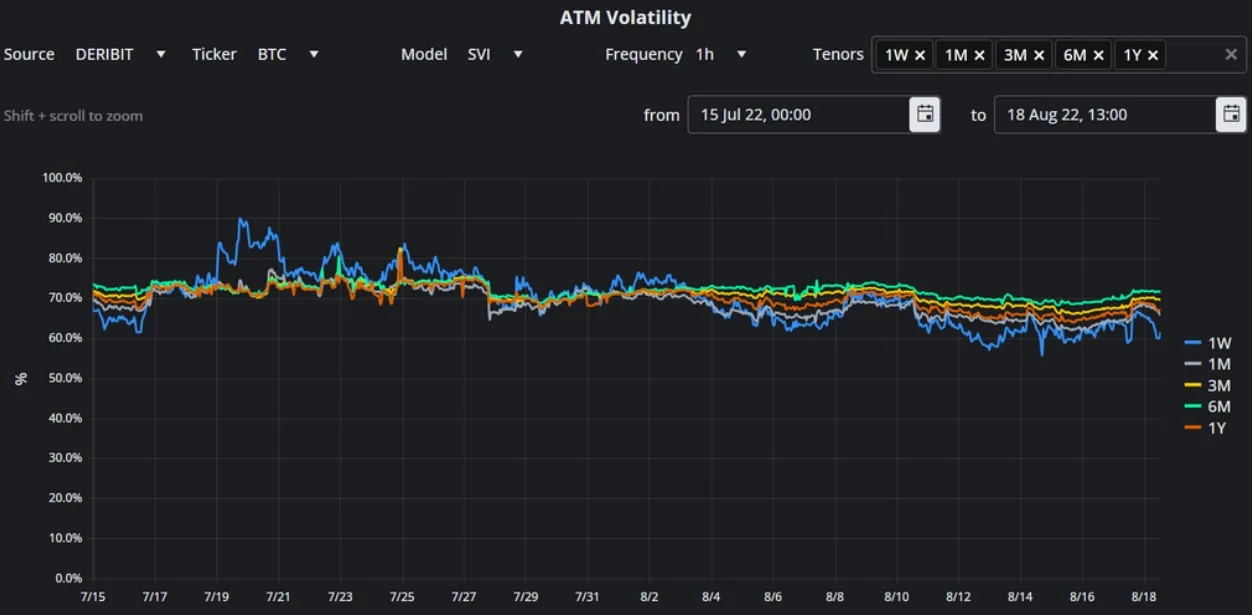Open the Source dropdown showing DERIBIT
This screenshot has width=1252, height=615.
(x=121, y=54)
